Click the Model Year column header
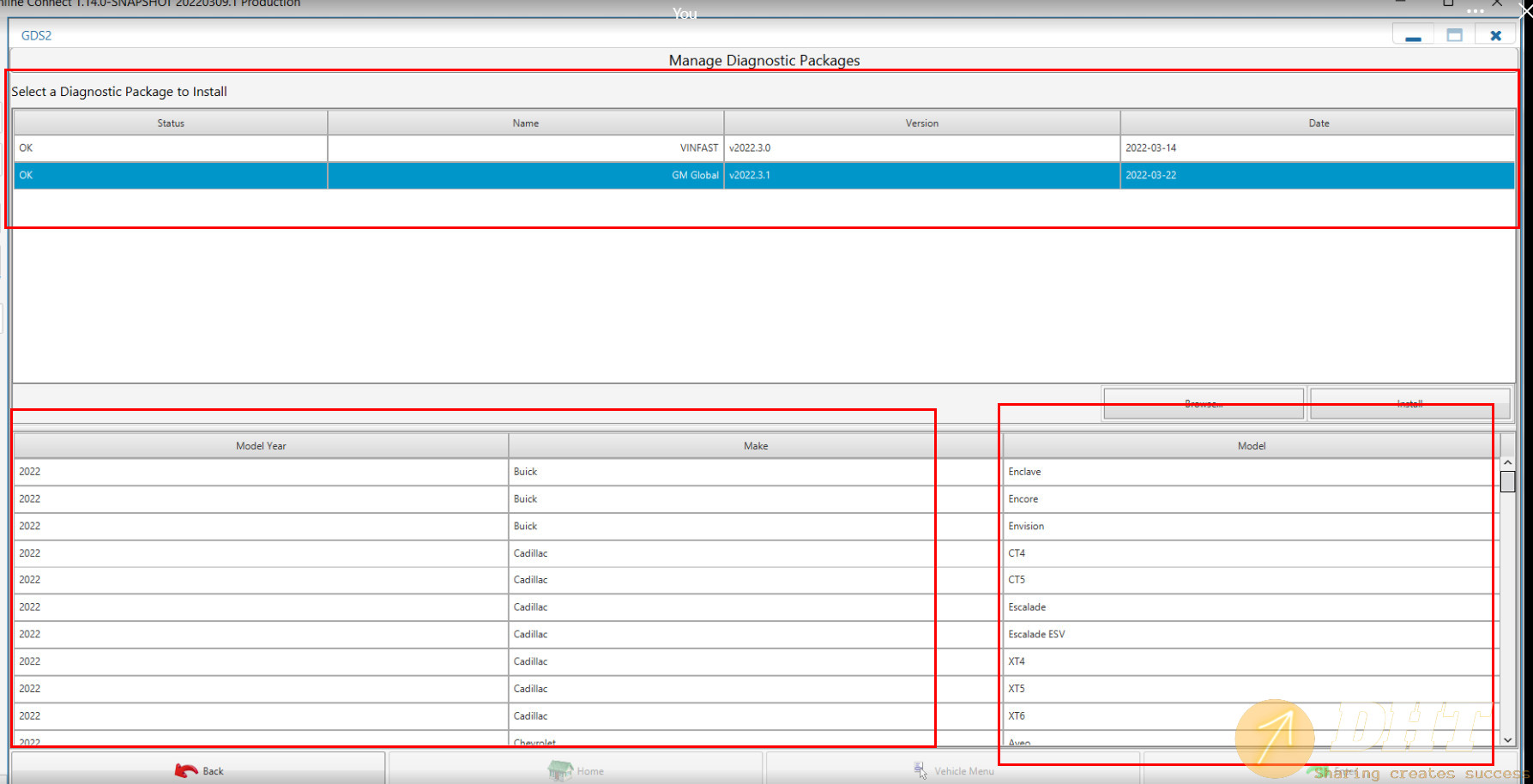 pyautogui.click(x=261, y=446)
